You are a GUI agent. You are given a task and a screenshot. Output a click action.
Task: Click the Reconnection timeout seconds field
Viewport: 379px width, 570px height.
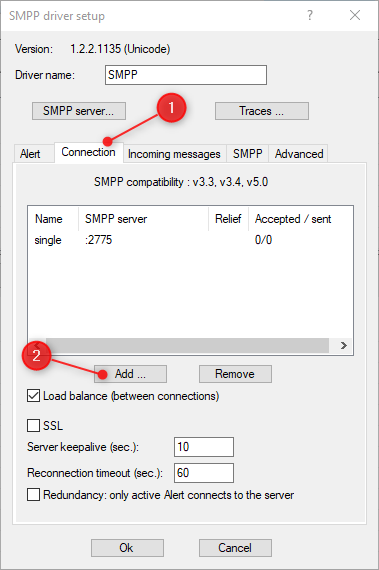click(x=204, y=473)
